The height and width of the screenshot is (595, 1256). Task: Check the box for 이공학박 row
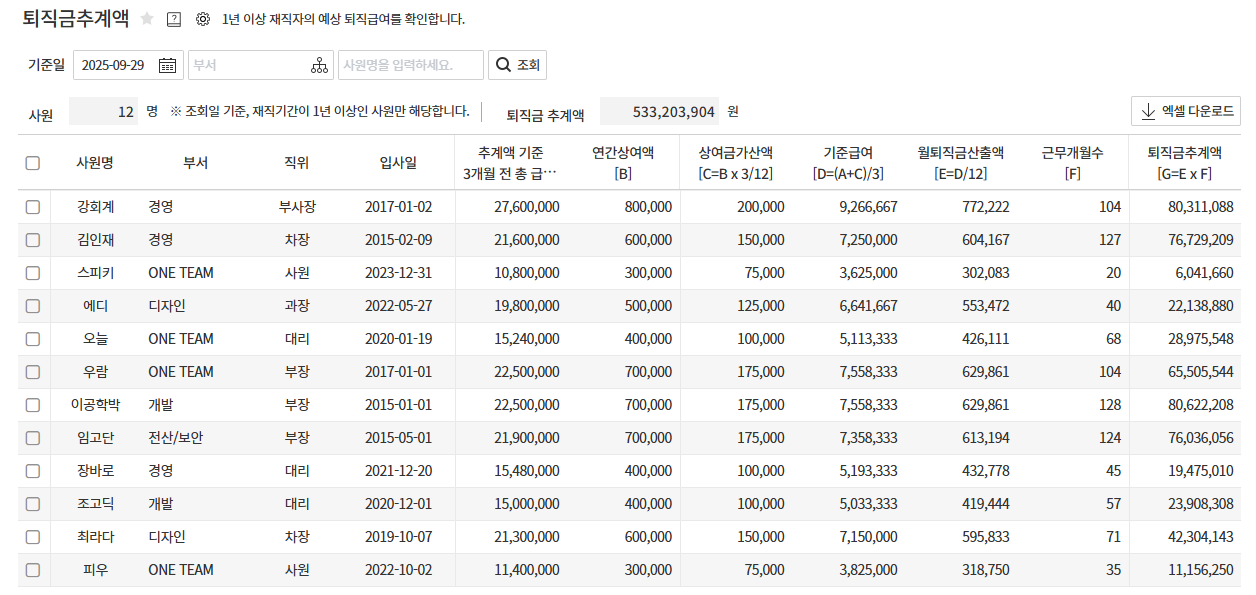tap(33, 405)
